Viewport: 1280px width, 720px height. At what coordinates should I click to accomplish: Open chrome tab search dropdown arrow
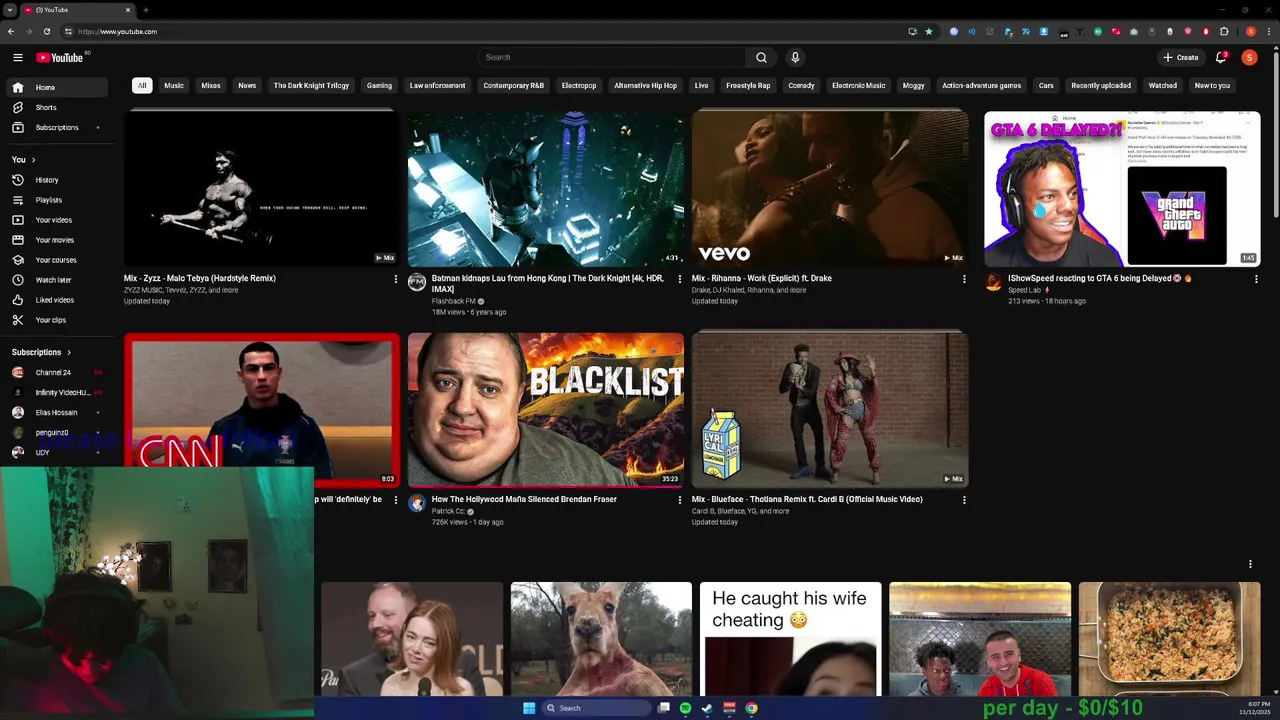(x=10, y=10)
